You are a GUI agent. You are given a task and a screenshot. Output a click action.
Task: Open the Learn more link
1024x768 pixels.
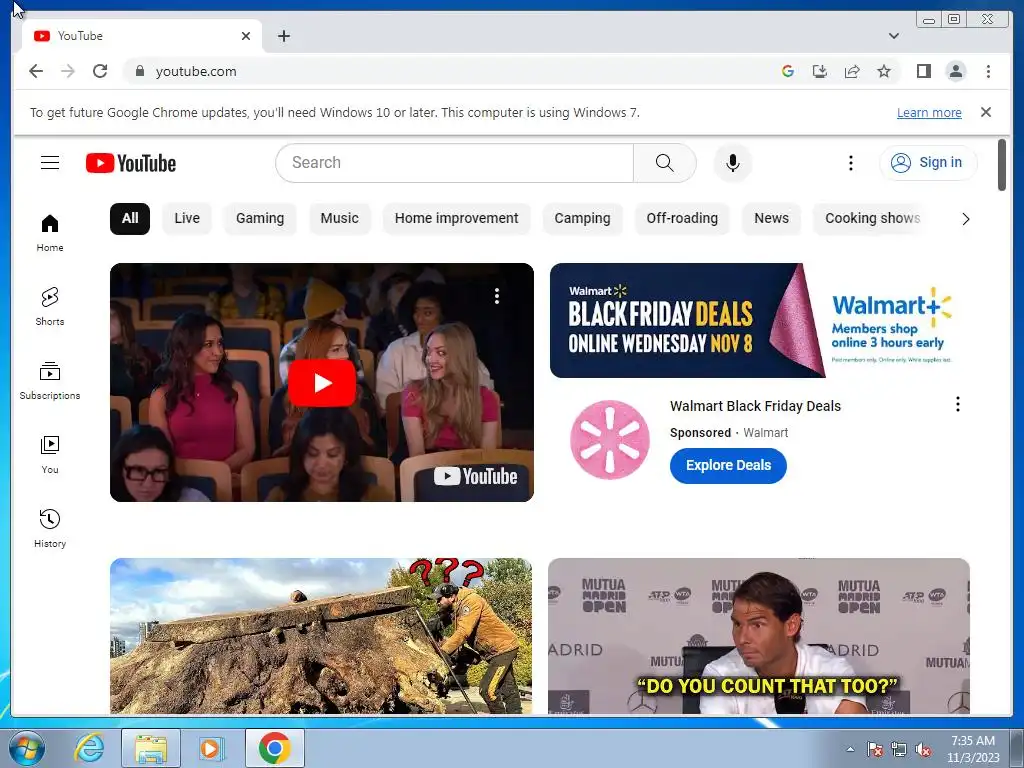click(x=929, y=112)
